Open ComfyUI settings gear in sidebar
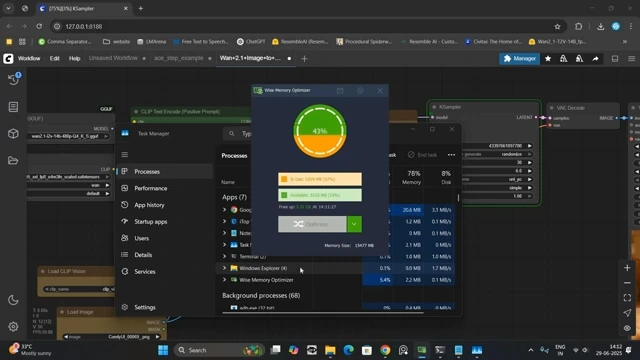 click(x=13, y=327)
